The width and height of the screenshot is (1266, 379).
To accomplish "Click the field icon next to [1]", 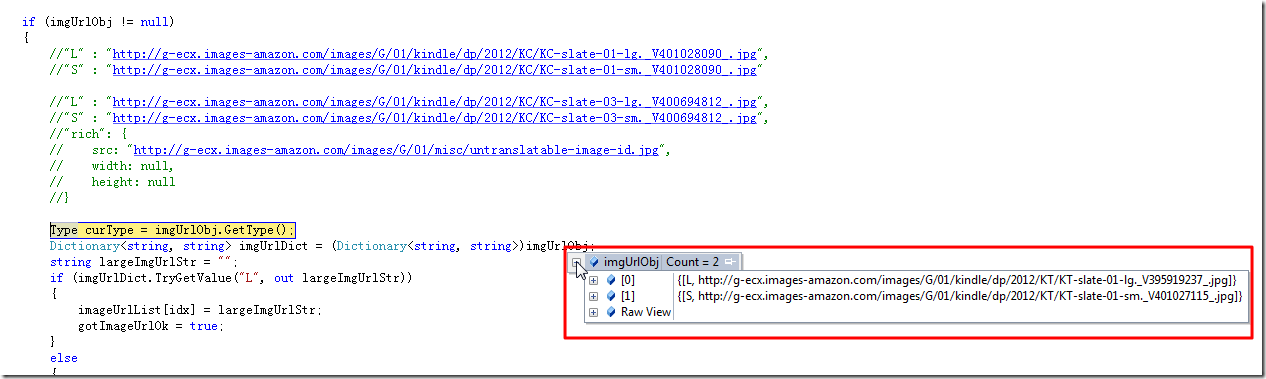I will [x=611, y=296].
